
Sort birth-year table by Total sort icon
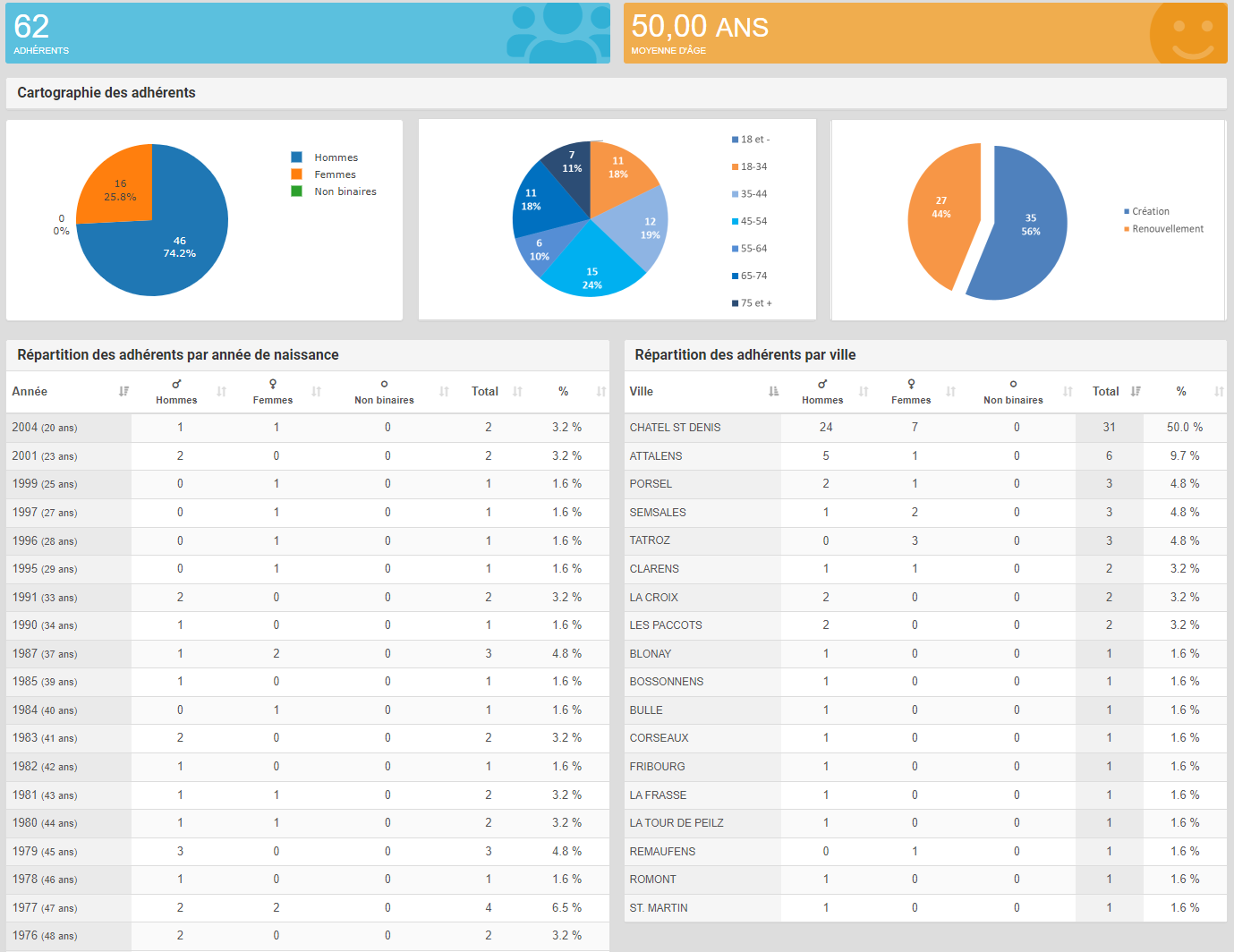(x=517, y=392)
